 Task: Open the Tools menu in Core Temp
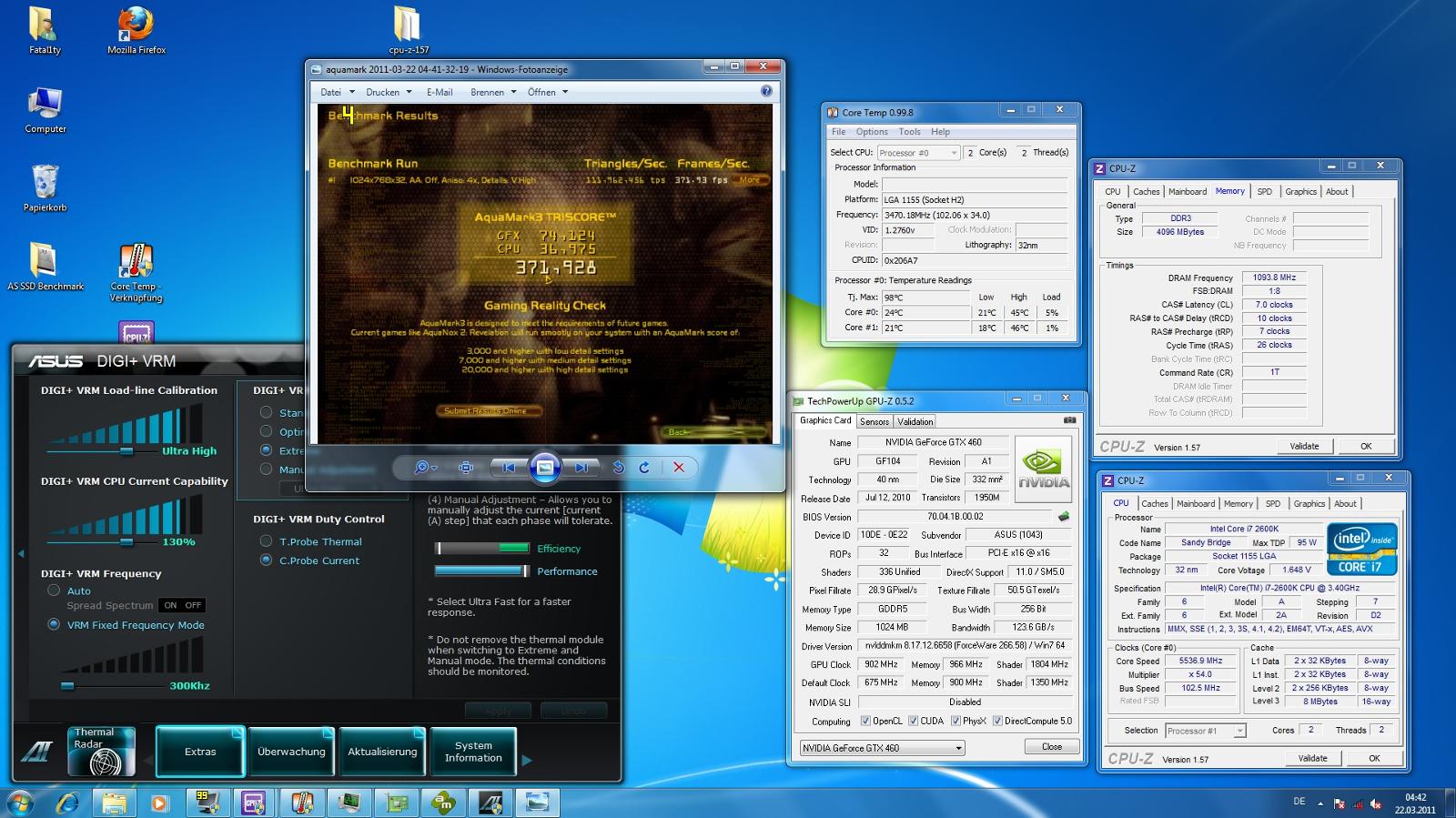click(909, 132)
